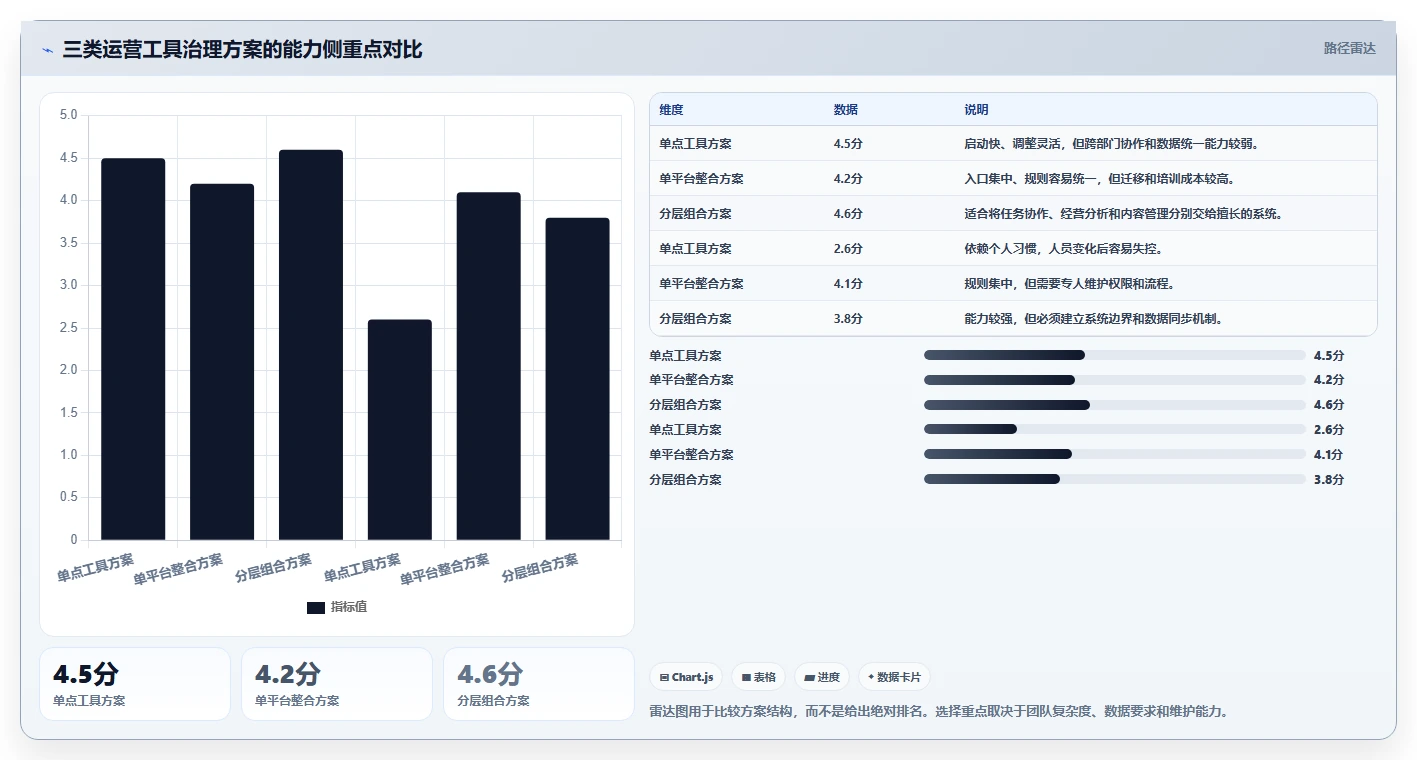Screen dimensions: 1417x760
Task: Click the 单点工具方案 progress bar showing 4.5分
Action: point(1114,355)
